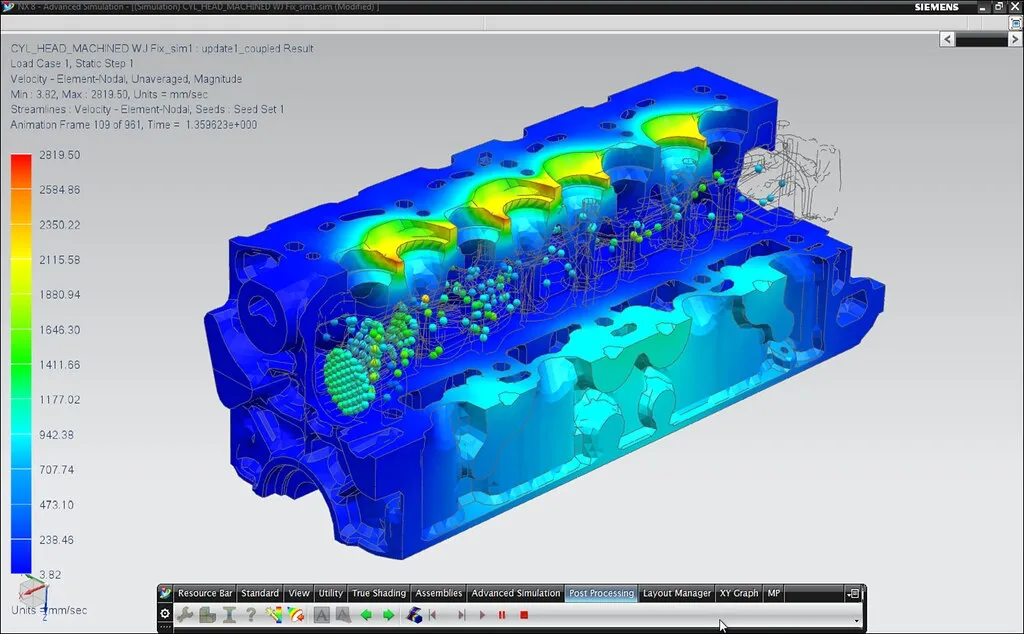Click the Layout Manager button
The width and height of the screenshot is (1024, 634).
coord(676,592)
